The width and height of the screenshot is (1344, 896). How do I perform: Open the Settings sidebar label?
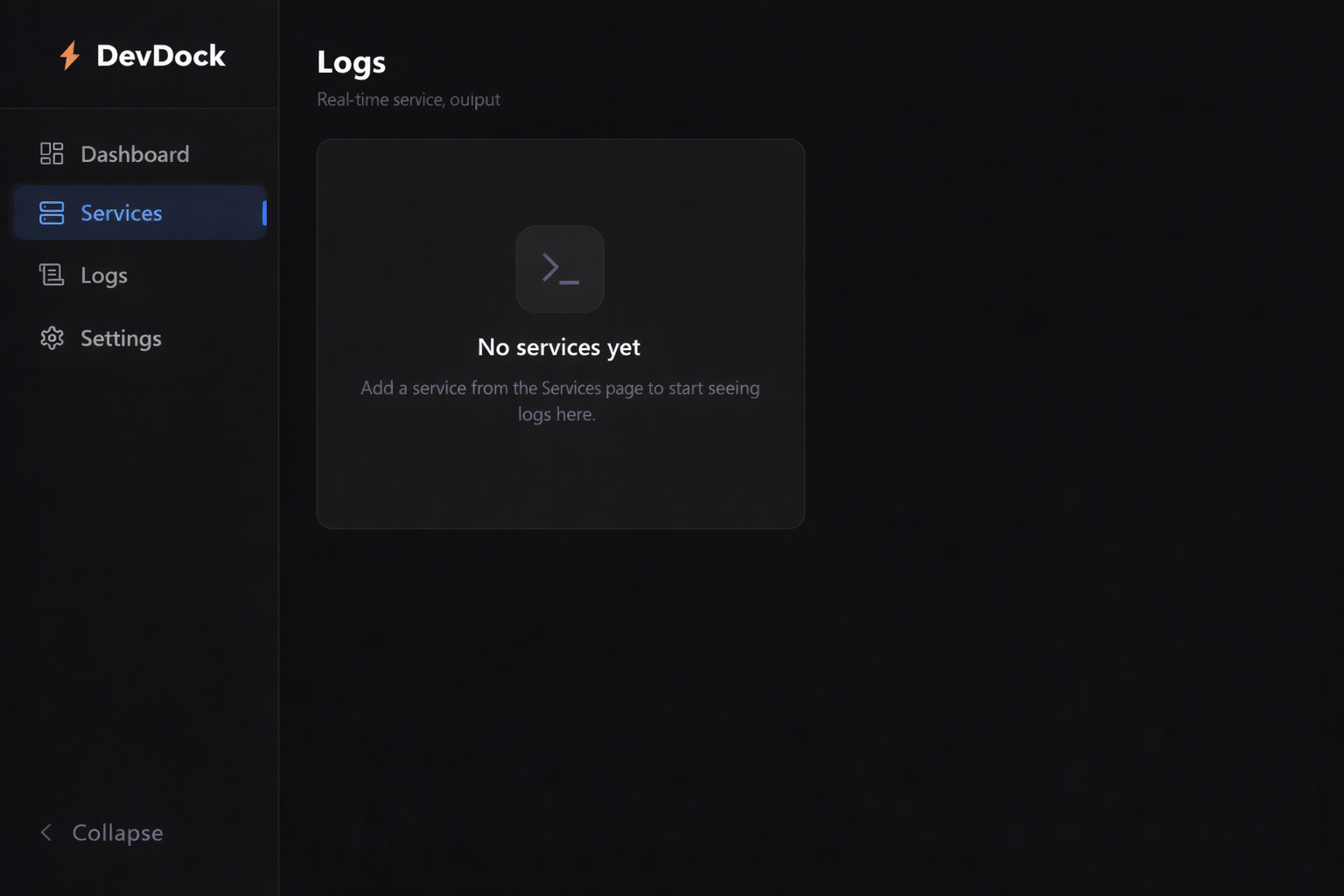(121, 339)
